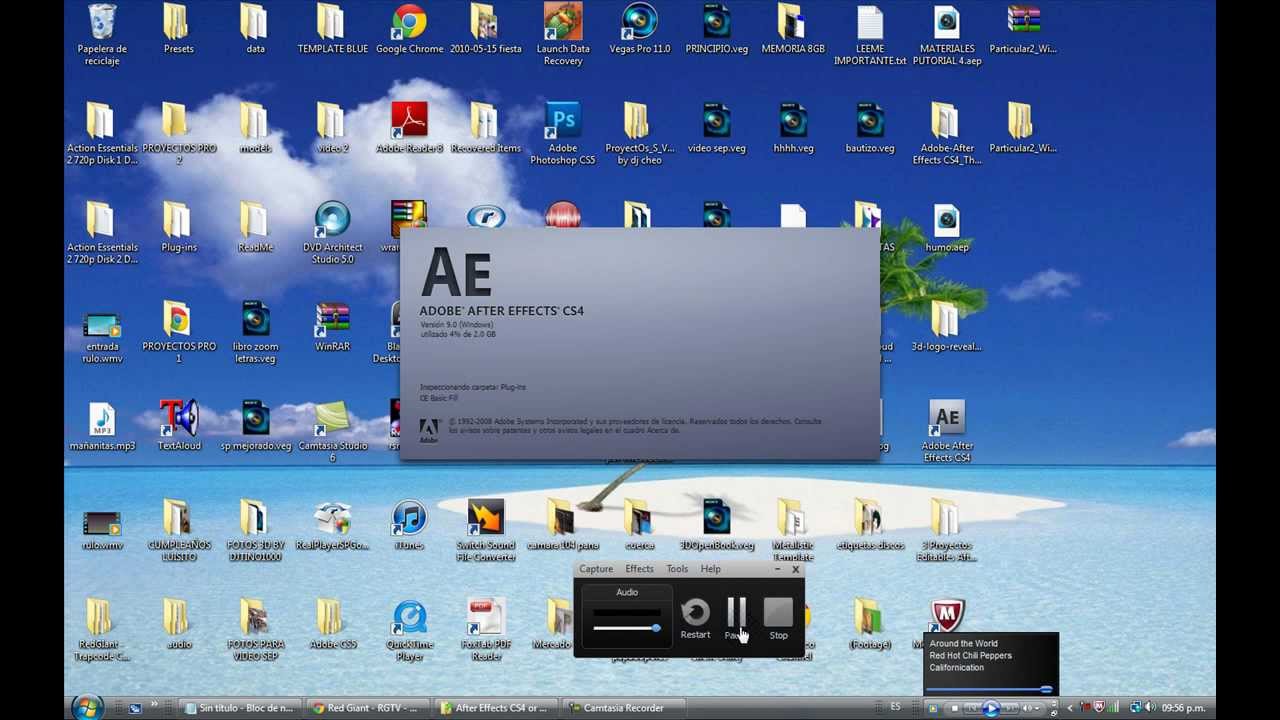Image resolution: width=1280 pixels, height=720 pixels.
Task: Show hidden system tray icons arrow
Action: pyautogui.click(x=1069, y=708)
